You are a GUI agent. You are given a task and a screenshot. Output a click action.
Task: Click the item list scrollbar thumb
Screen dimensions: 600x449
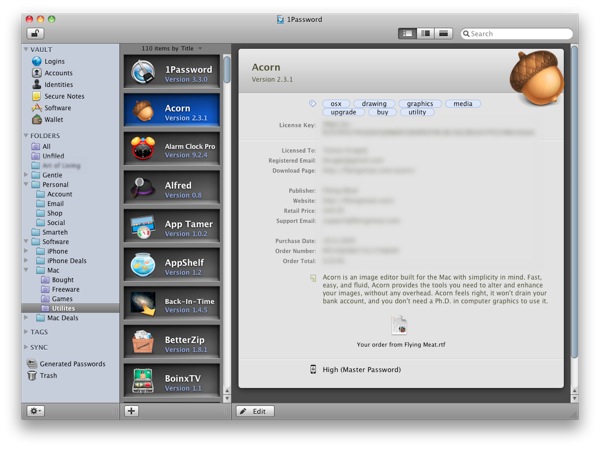(227, 69)
